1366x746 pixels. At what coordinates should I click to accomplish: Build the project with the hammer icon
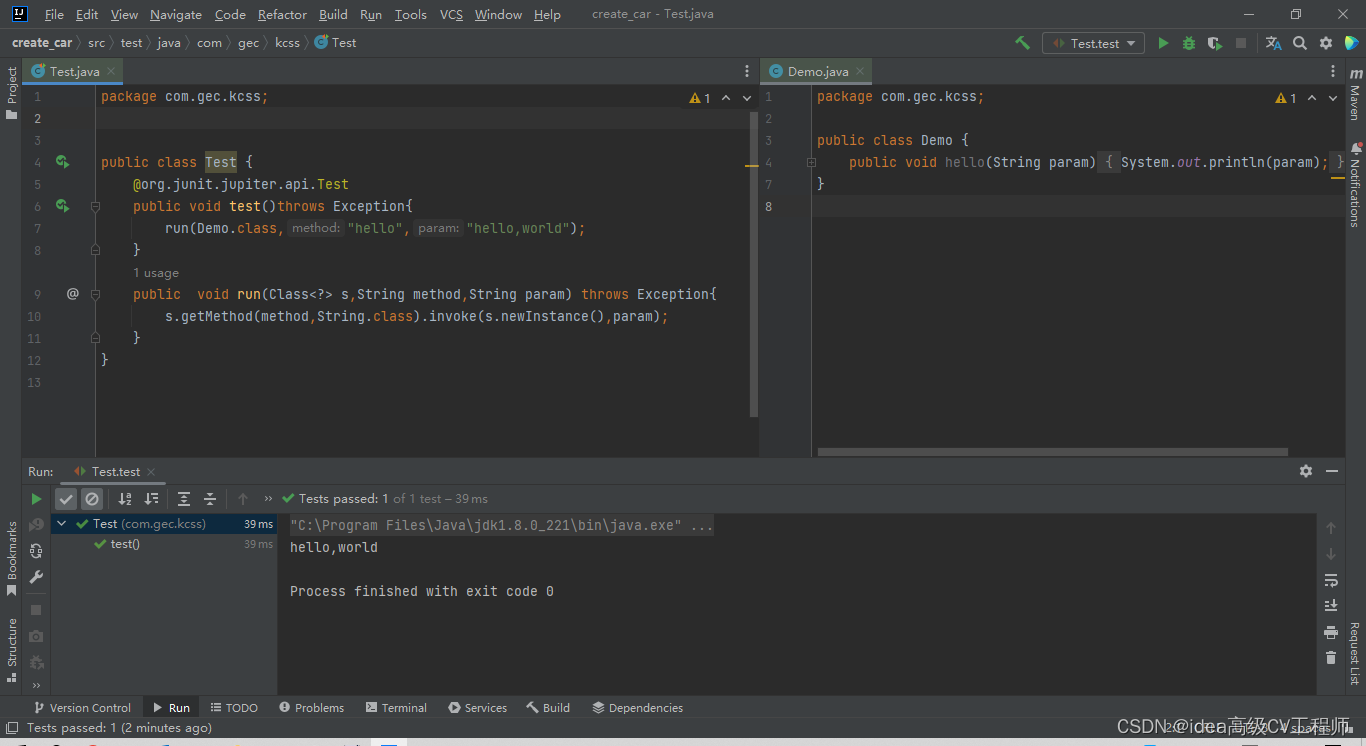(1022, 43)
